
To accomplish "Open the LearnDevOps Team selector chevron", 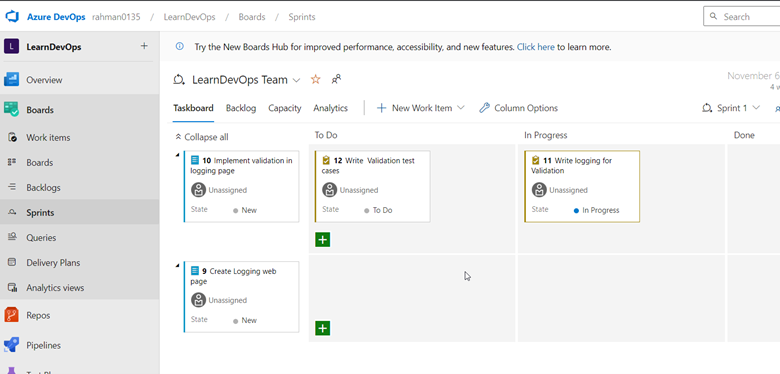I will click(296, 80).
